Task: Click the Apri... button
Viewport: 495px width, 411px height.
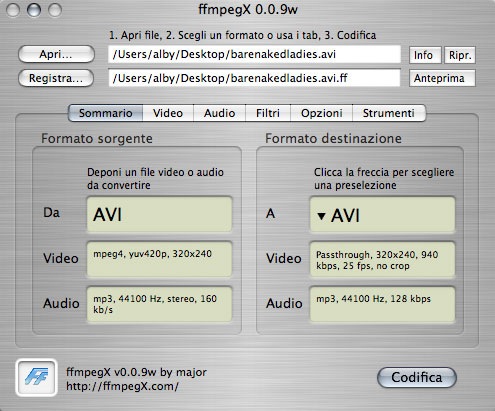Action: 56,54
